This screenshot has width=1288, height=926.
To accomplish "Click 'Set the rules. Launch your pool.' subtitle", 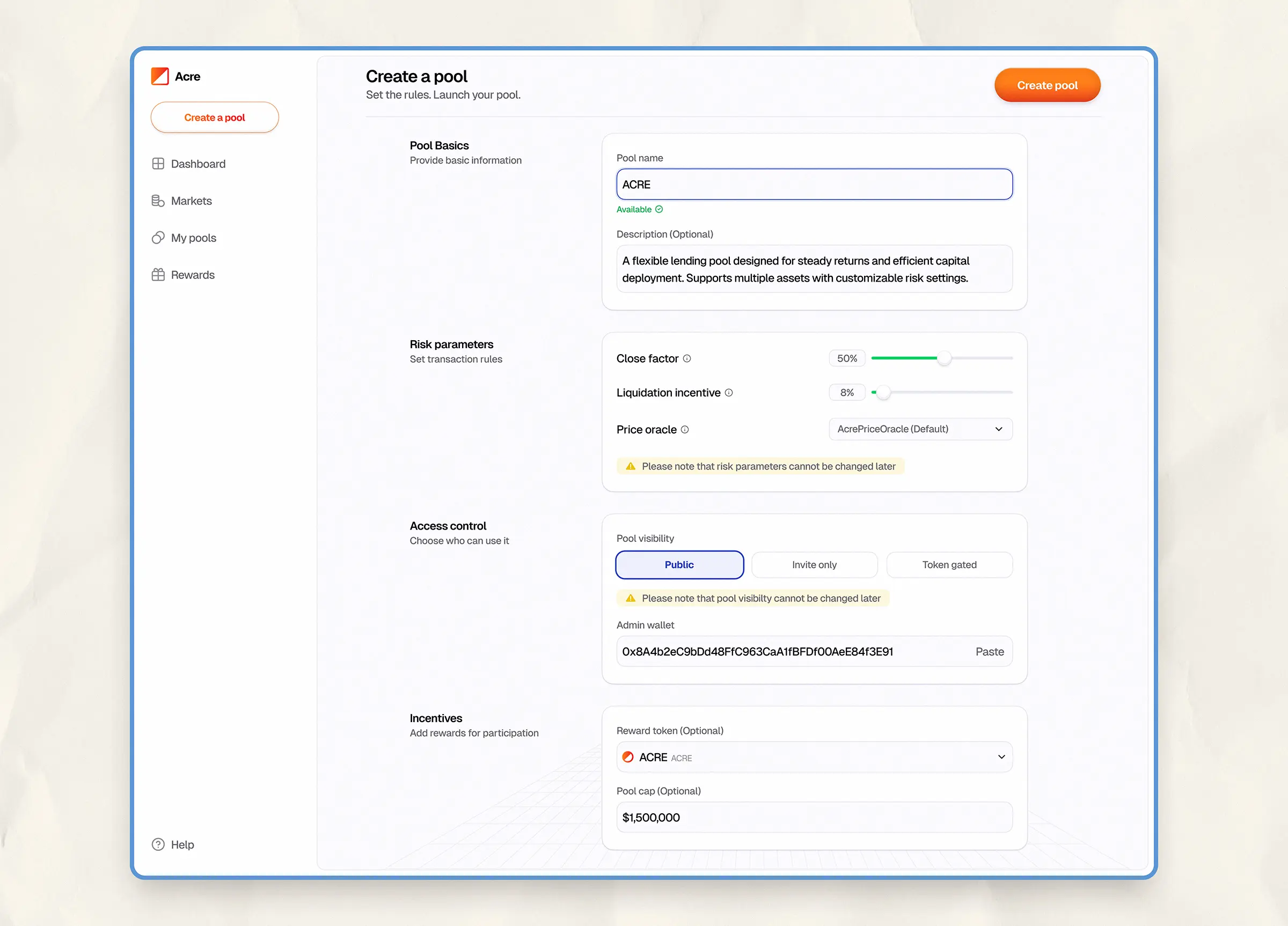I will [x=443, y=95].
